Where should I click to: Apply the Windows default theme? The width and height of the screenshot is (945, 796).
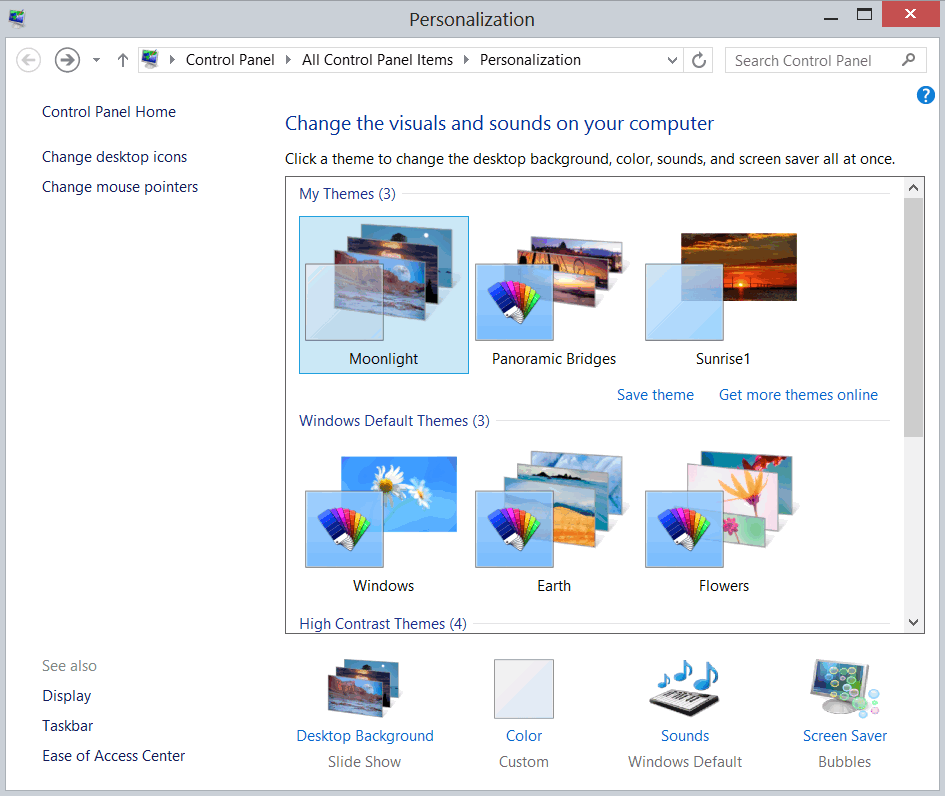[x=383, y=521]
